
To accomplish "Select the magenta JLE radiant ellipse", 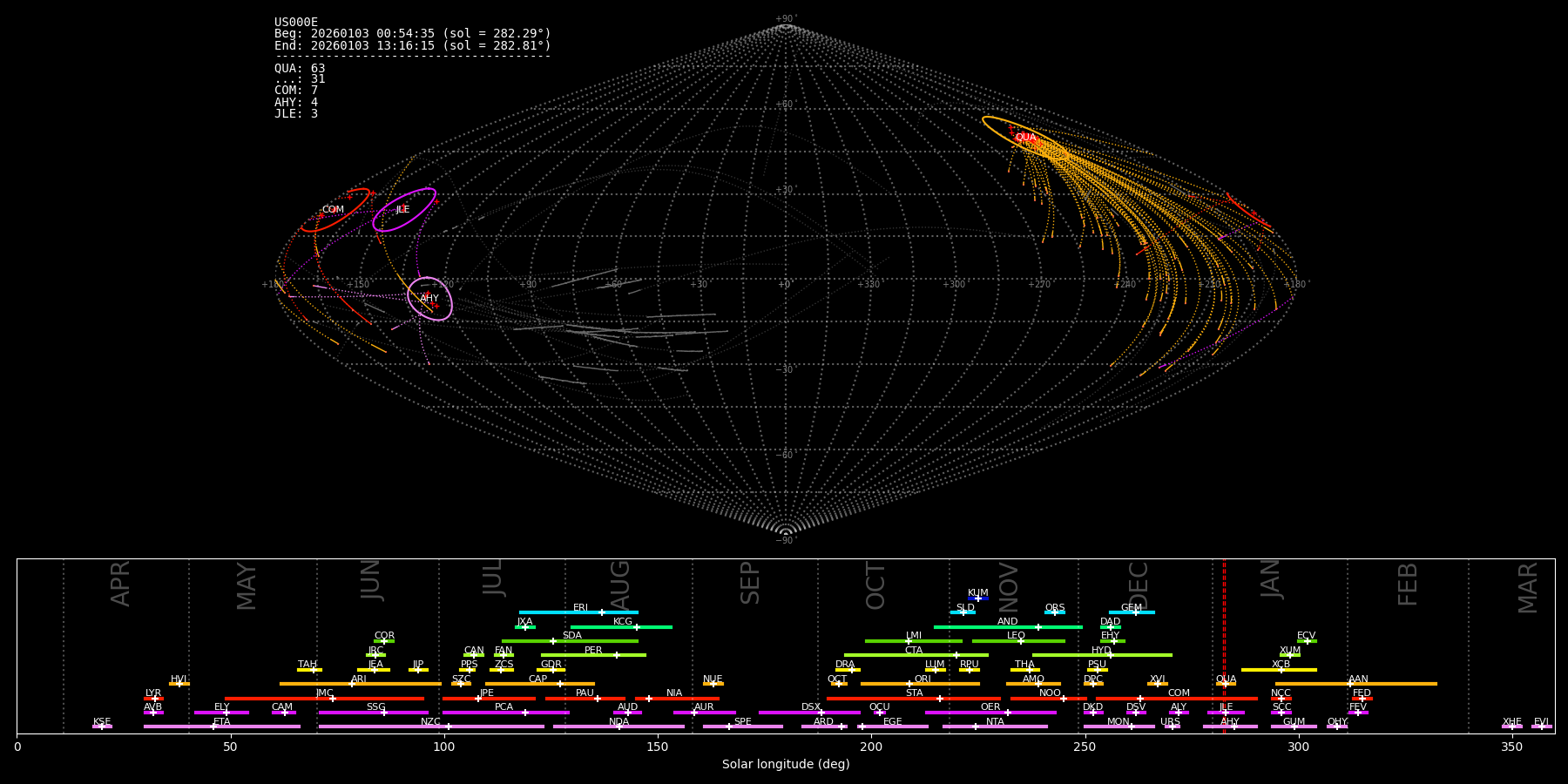I will pos(403,210).
